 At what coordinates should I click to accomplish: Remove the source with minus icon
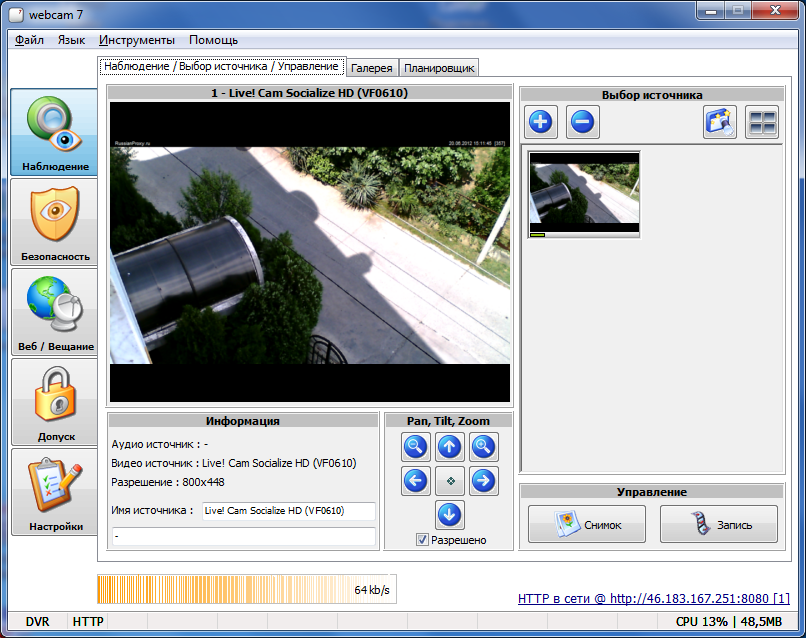coord(582,122)
